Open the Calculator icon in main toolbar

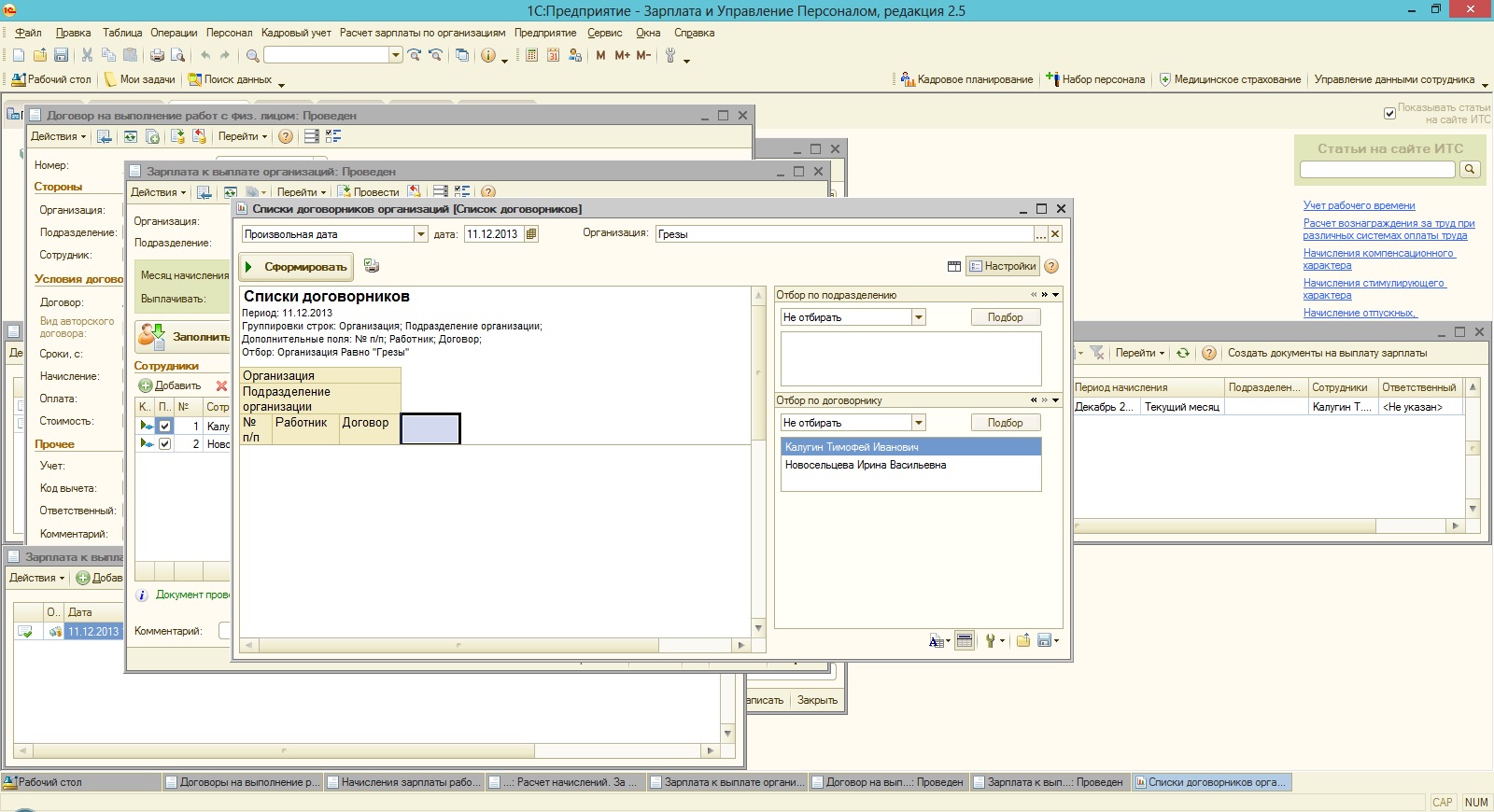click(531, 56)
